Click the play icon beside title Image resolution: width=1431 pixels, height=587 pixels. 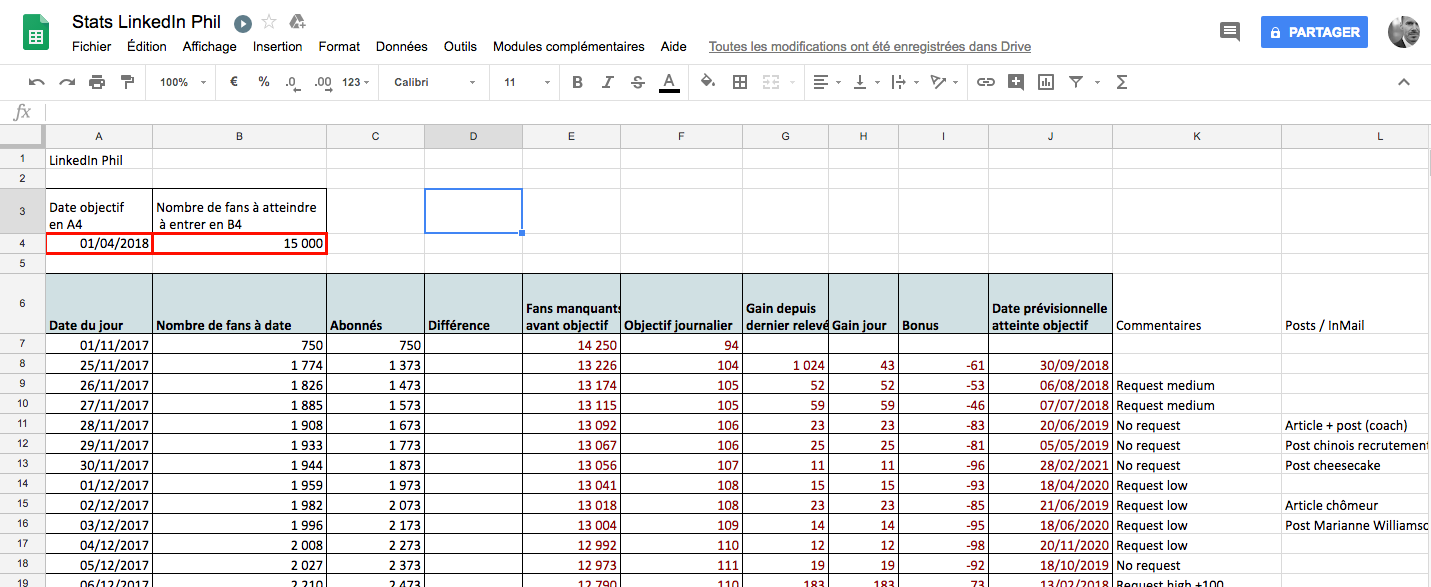pyautogui.click(x=243, y=23)
